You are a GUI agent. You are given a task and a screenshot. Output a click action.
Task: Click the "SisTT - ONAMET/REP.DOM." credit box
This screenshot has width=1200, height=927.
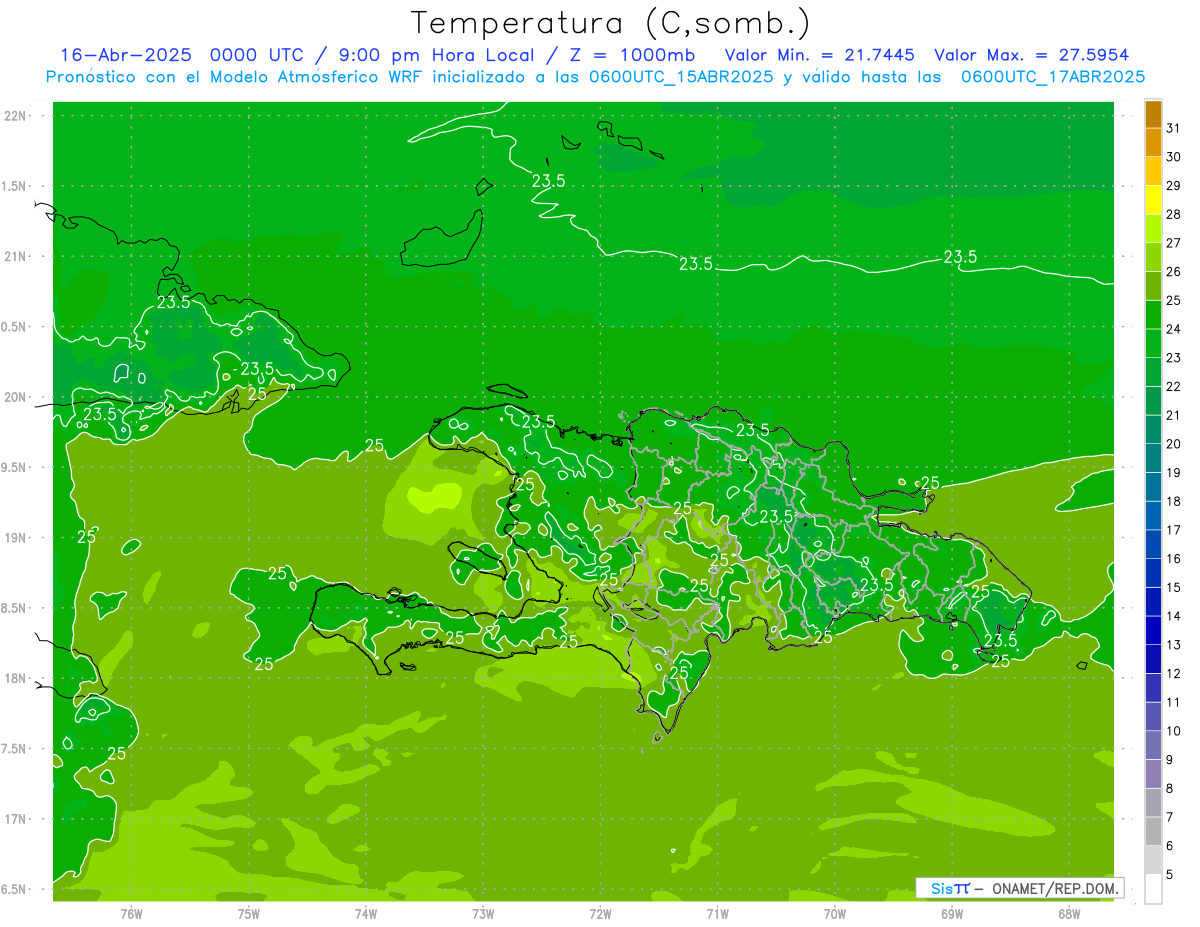(x=1019, y=888)
